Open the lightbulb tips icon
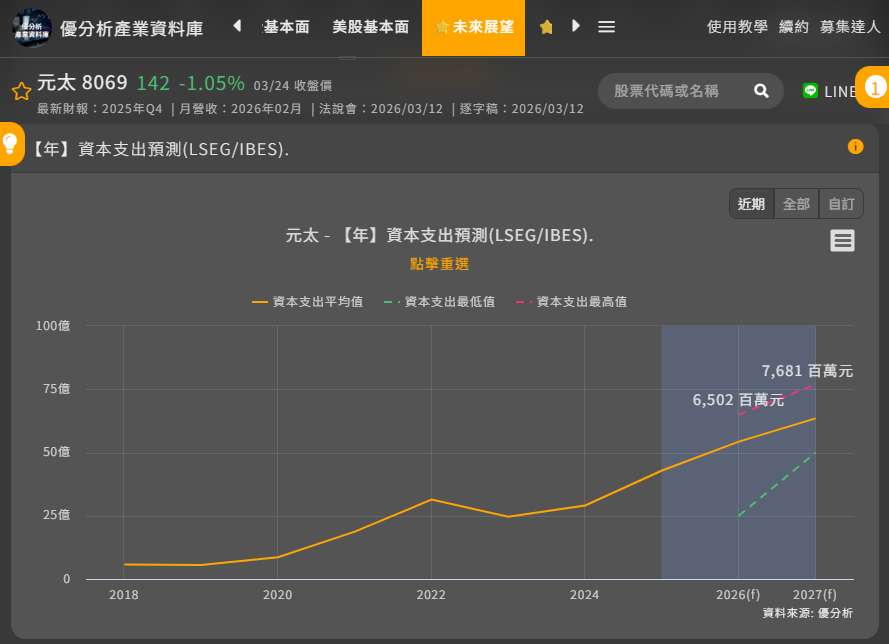Image resolution: width=889 pixels, height=644 pixels. (10, 142)
